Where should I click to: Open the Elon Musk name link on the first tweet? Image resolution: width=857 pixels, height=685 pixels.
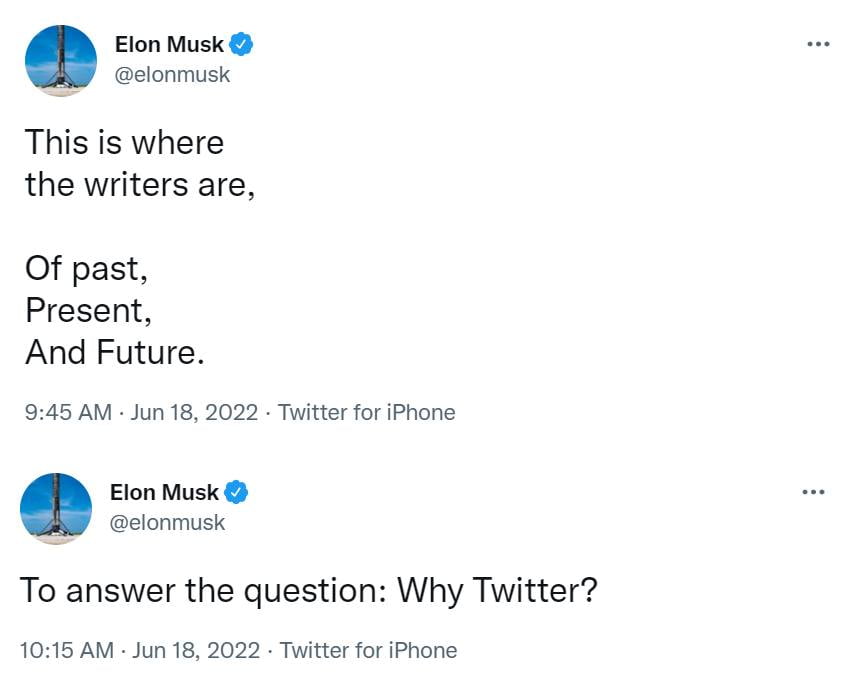pyautogui.click(x=169, y=45)
